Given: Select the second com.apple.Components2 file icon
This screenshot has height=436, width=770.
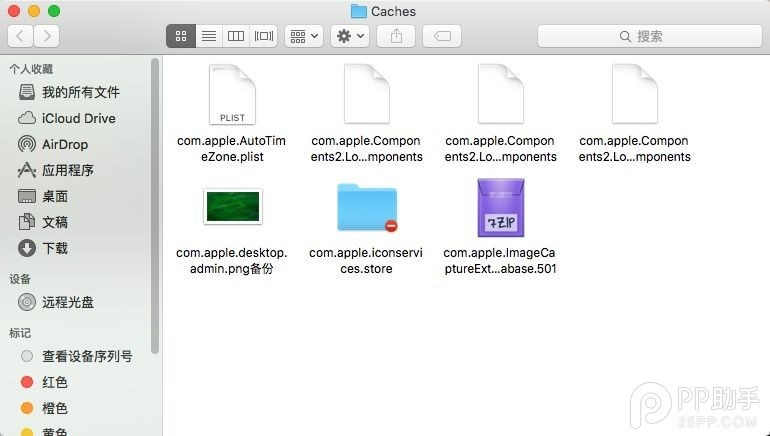Looking at the screenshot, I should pyautogui.click(x=501, y=95).
